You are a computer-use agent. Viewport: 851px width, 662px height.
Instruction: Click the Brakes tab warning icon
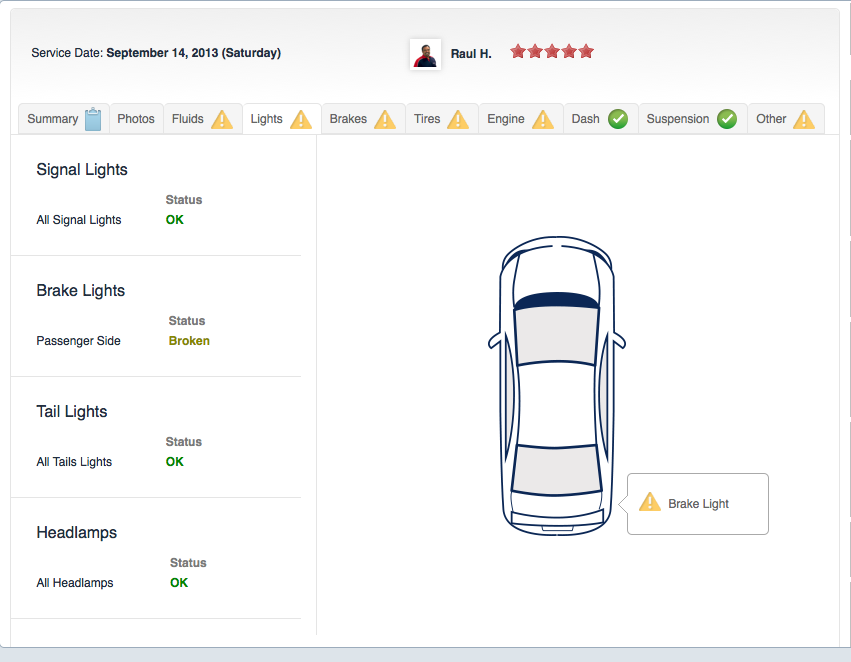[x=385, y=119]
